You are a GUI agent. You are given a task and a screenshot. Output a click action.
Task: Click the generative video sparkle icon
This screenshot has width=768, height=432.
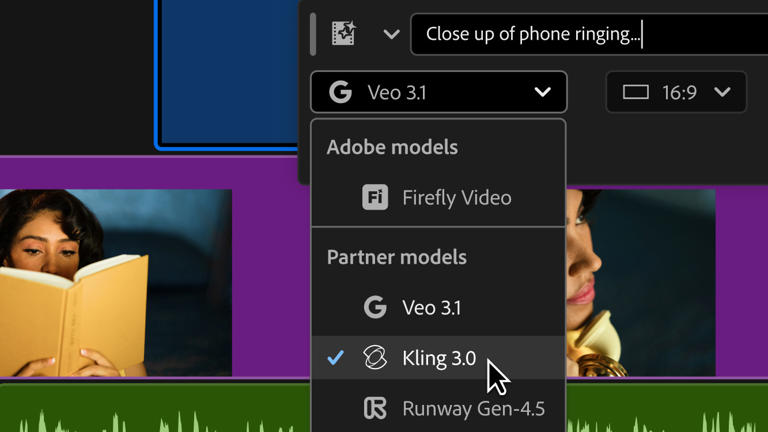coord(343,33)
